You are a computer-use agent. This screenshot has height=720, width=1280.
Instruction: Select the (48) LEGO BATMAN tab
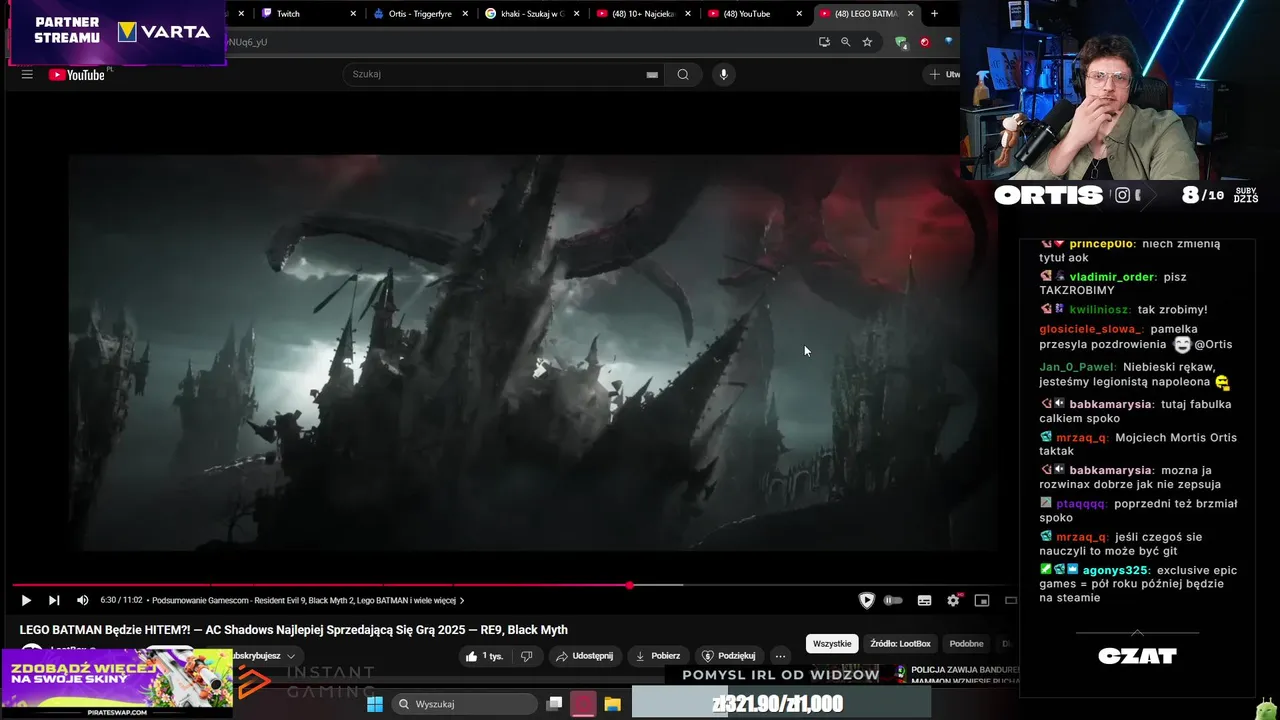[866, 14]
